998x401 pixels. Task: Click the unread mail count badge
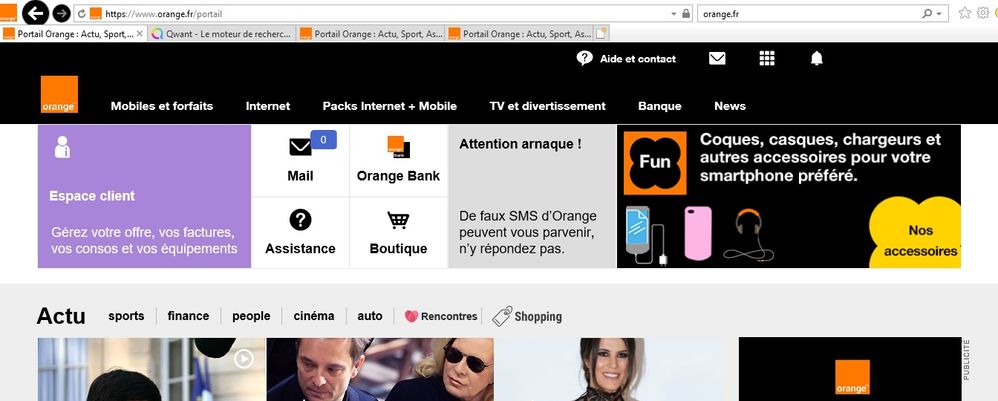coord(323,139)
